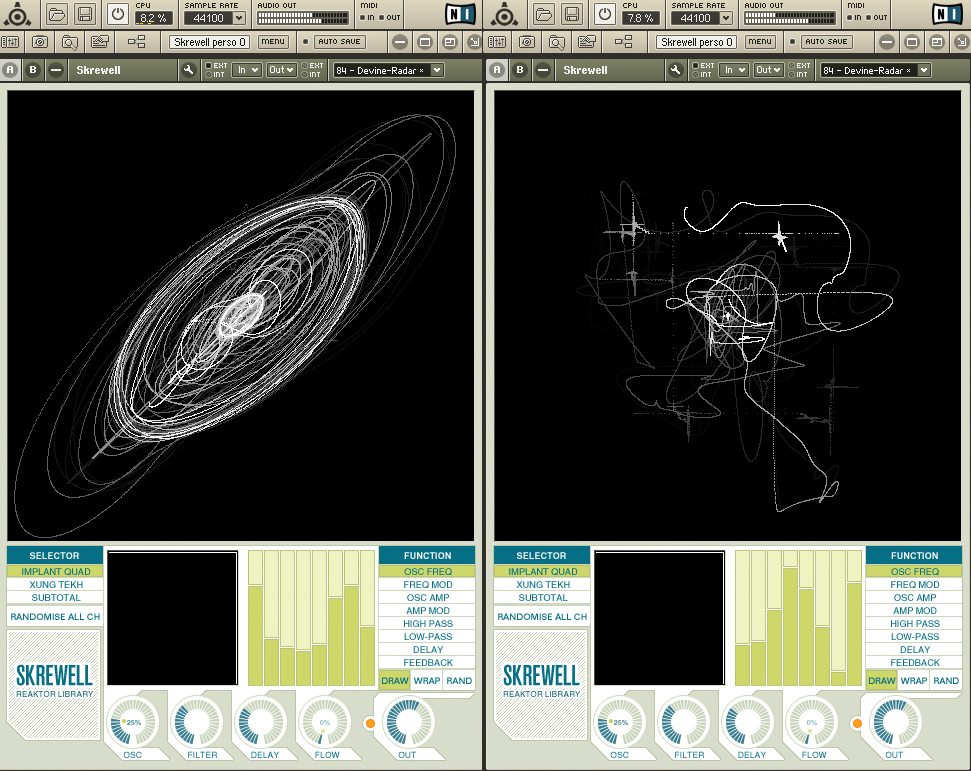
Task: Open the Out dropdown in left Skrewell header
Action: [x=281, y=70]
